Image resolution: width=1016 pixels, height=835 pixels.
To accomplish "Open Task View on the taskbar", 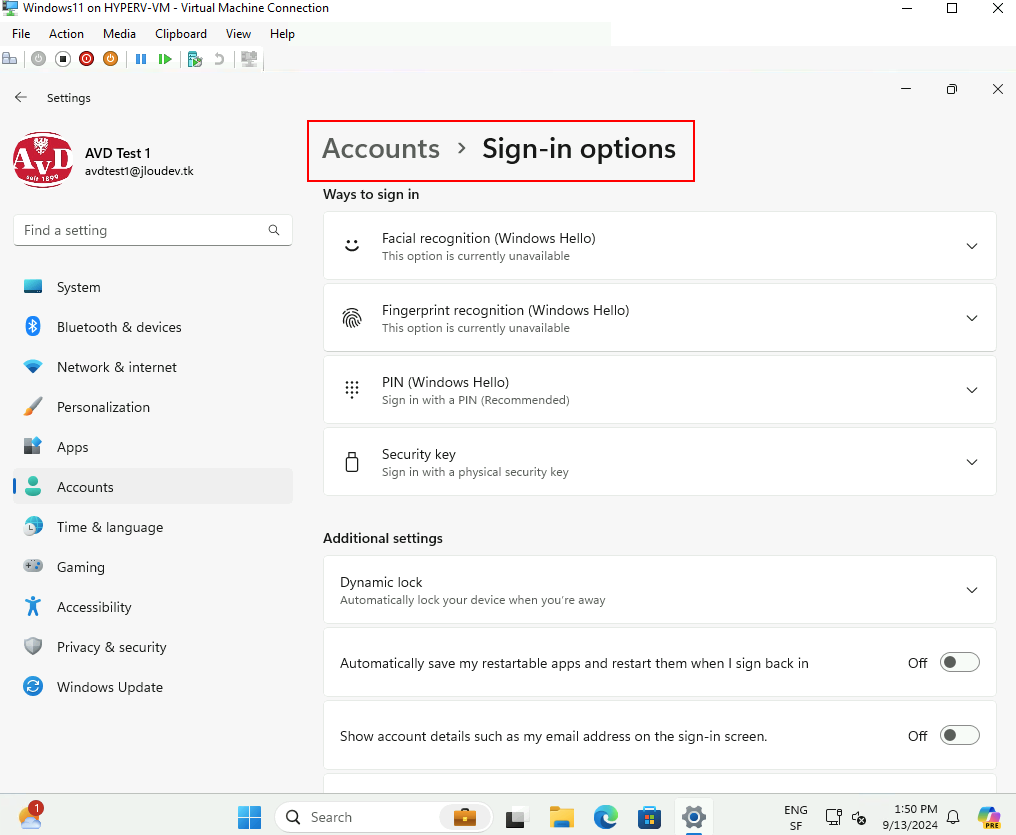I will click(516, 818).
